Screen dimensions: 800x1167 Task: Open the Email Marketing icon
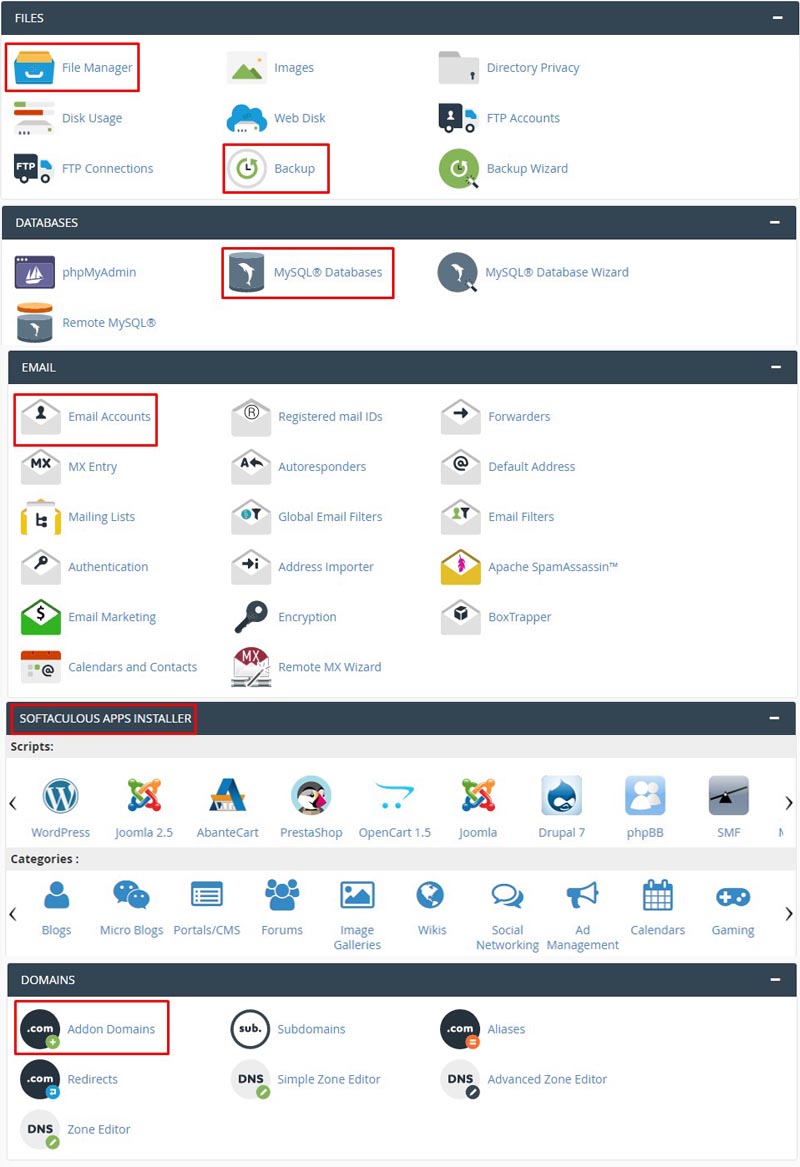40,617
